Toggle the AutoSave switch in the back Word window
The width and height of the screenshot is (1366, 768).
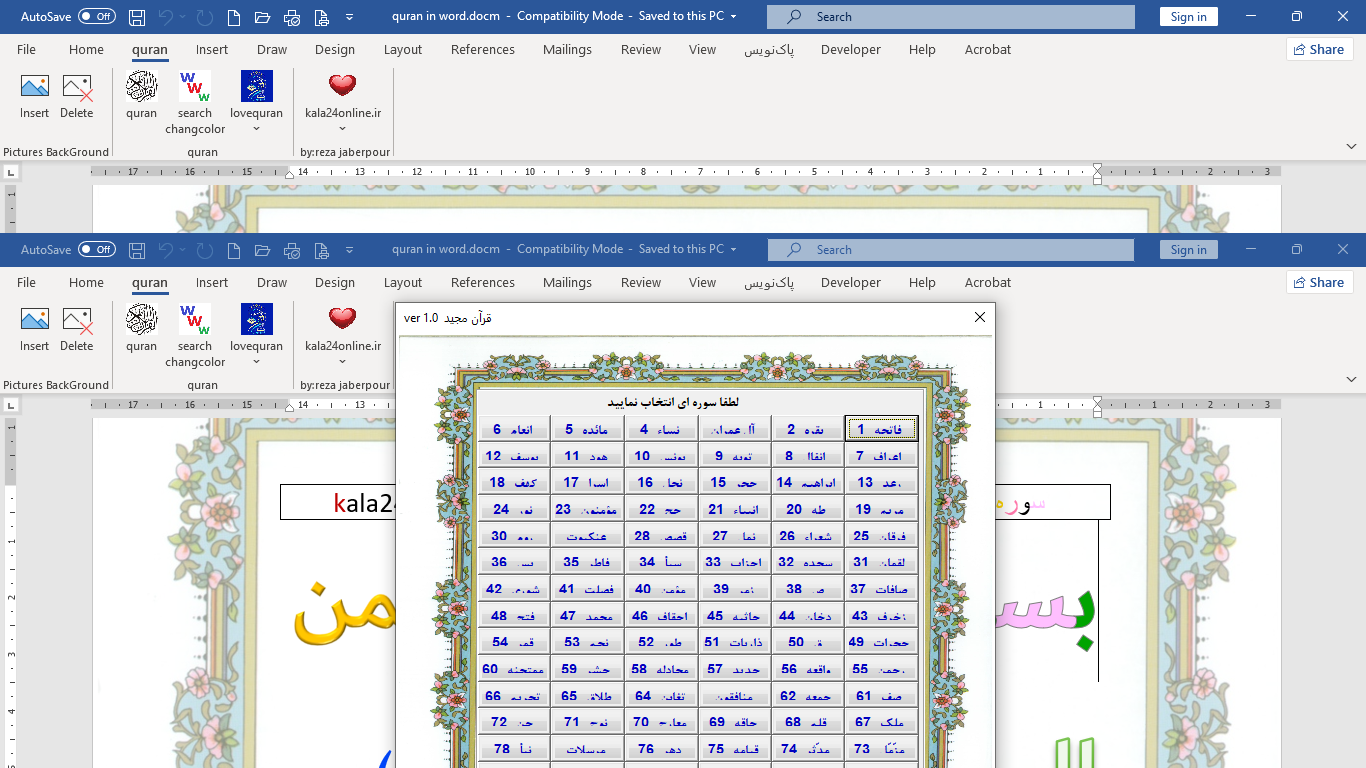[x=97, y=17]
